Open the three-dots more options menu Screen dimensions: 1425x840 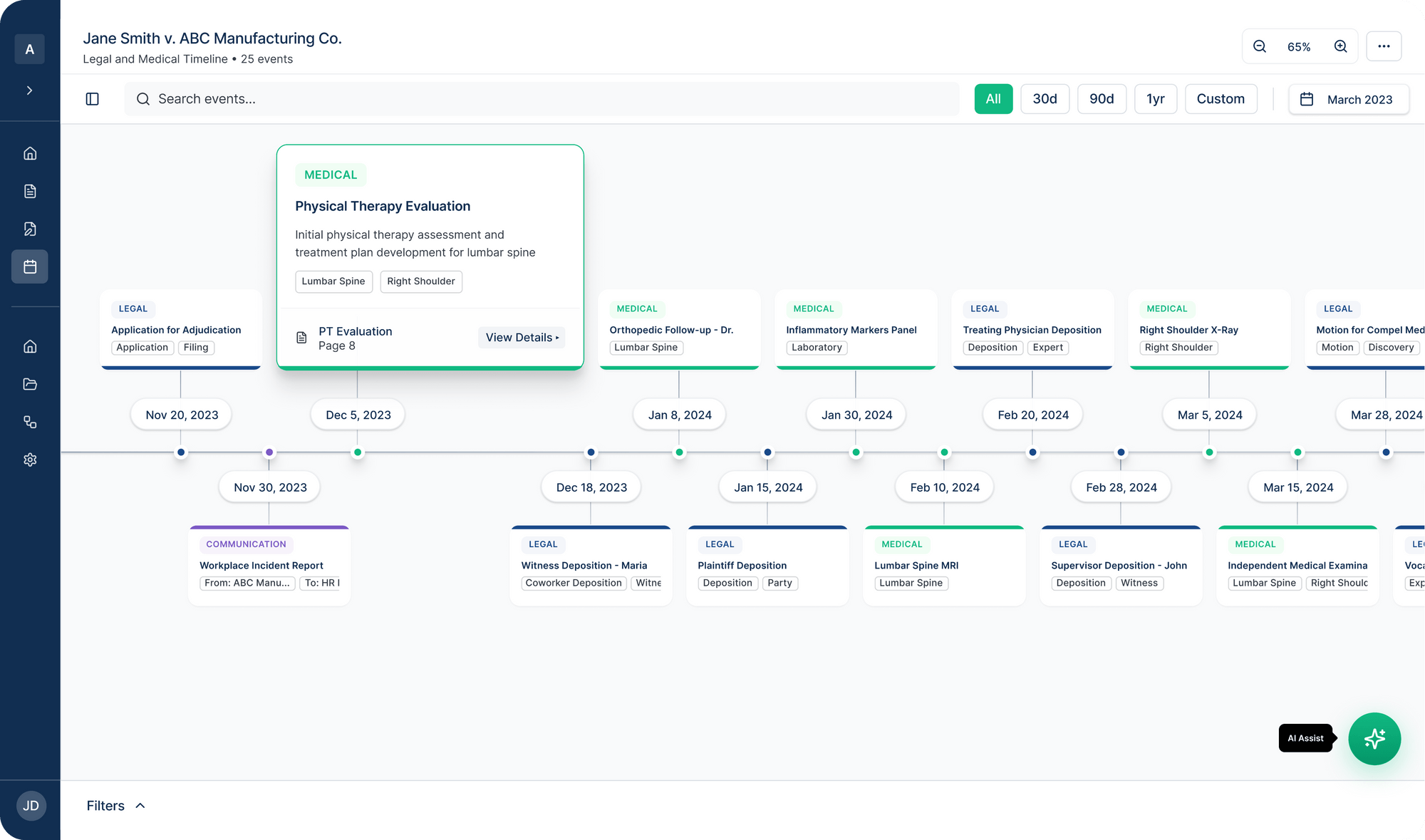pyautogui.click(x=1384, y=46)
